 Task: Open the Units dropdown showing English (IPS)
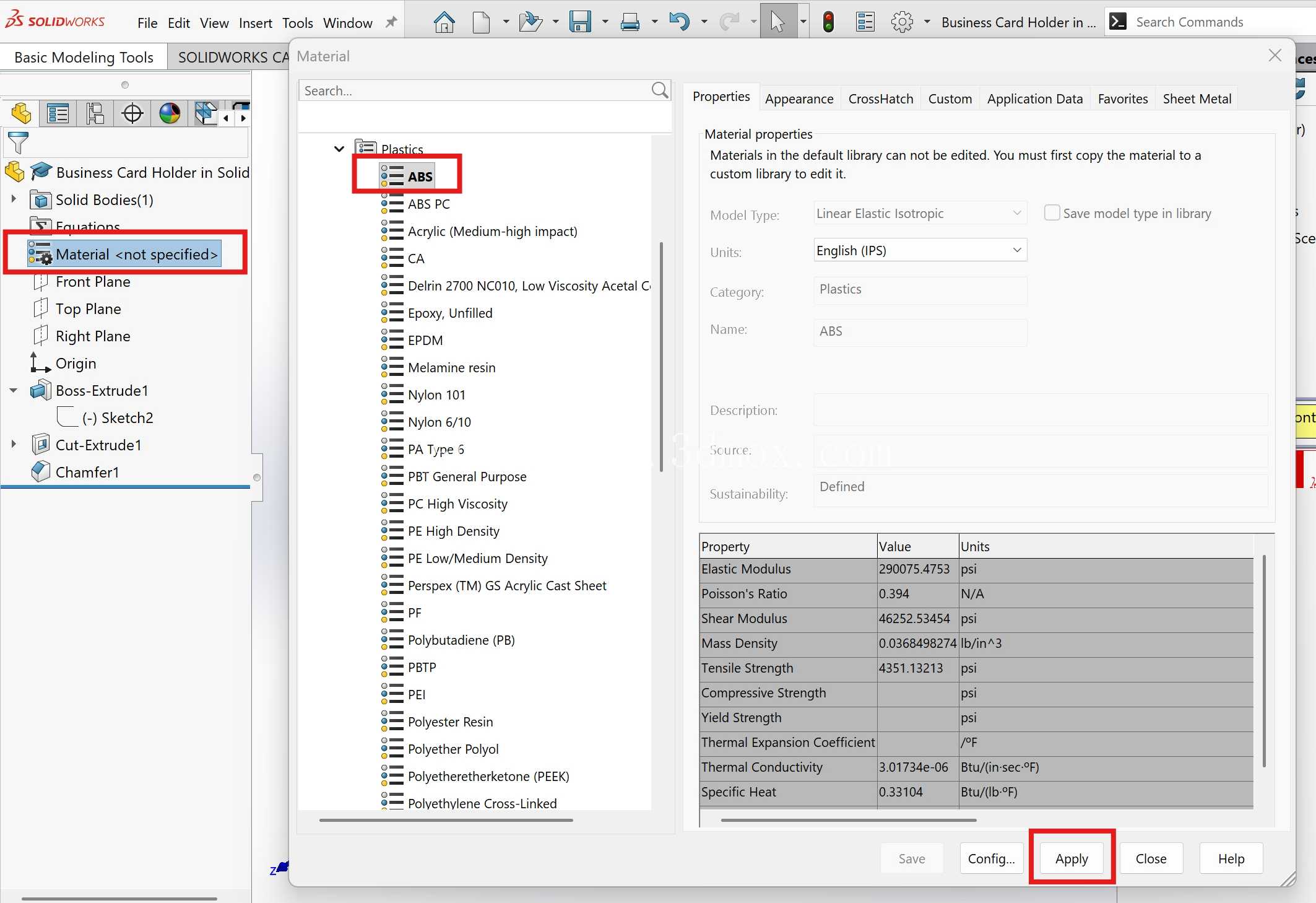click(920, 250)
